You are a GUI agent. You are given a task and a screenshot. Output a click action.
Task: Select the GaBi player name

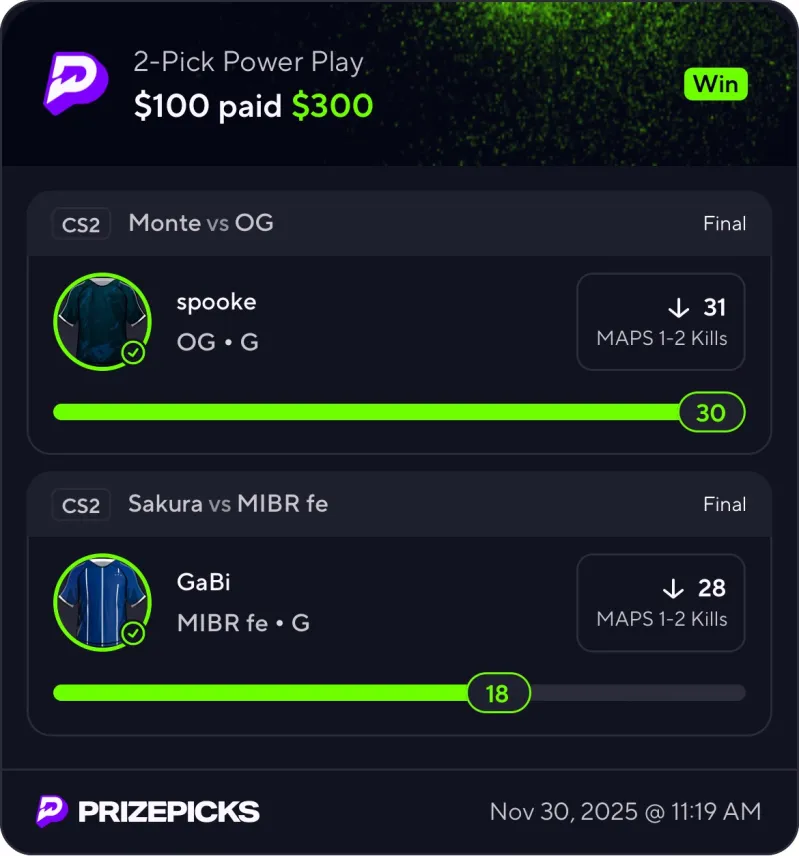click(x=203, y=583)
